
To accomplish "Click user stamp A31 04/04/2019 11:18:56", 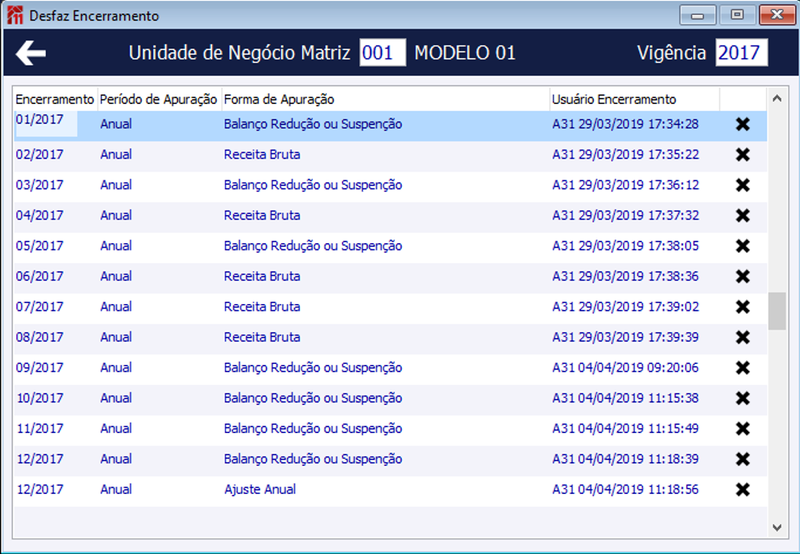I will [x=625, y=489].
